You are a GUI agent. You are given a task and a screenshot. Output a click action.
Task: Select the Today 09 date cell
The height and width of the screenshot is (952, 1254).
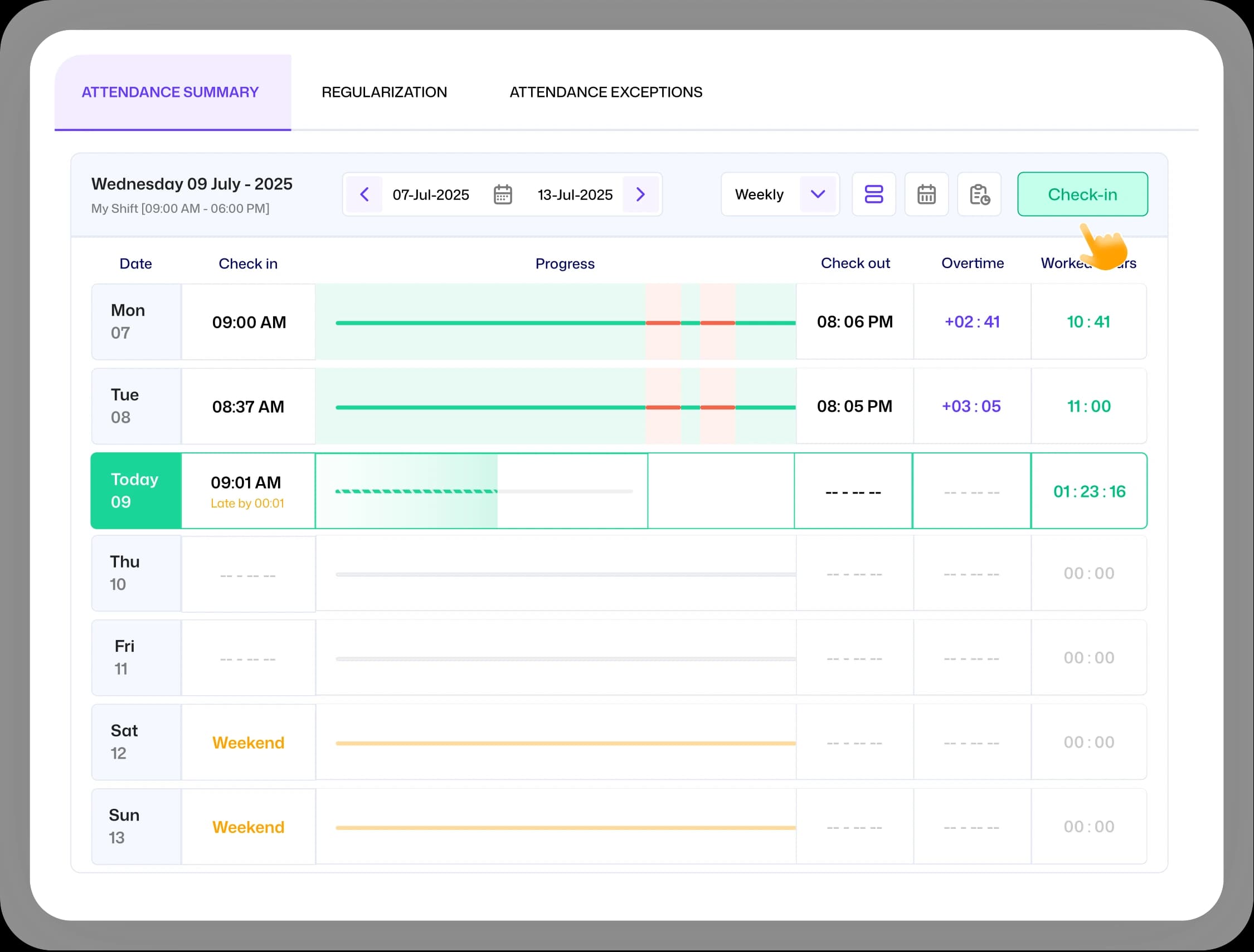[136, 491]
